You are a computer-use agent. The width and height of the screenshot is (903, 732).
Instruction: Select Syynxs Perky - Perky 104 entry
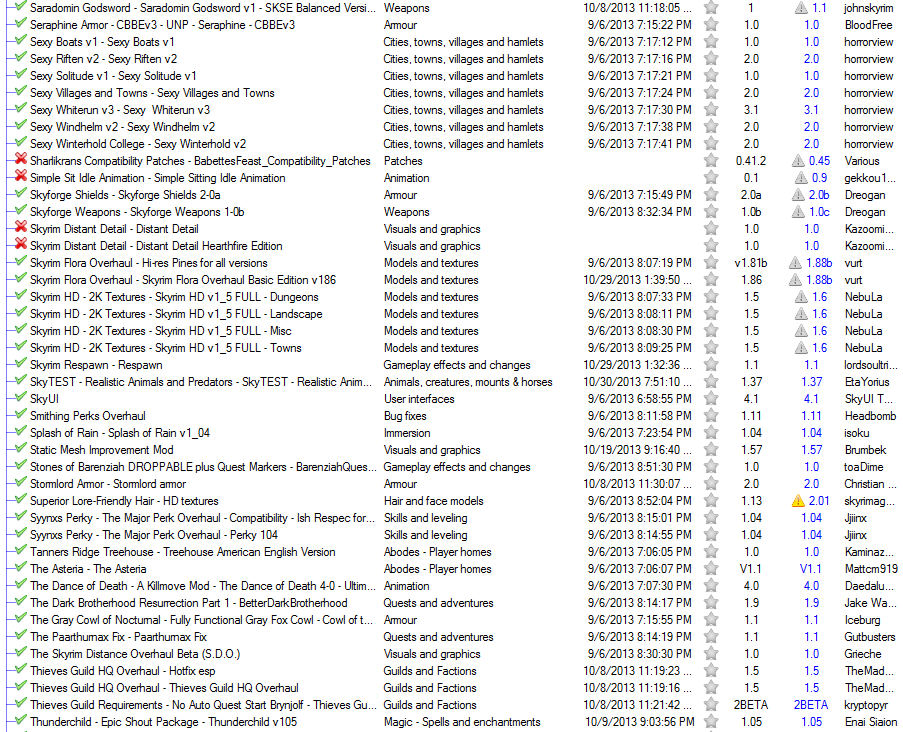tap(154, 535)
